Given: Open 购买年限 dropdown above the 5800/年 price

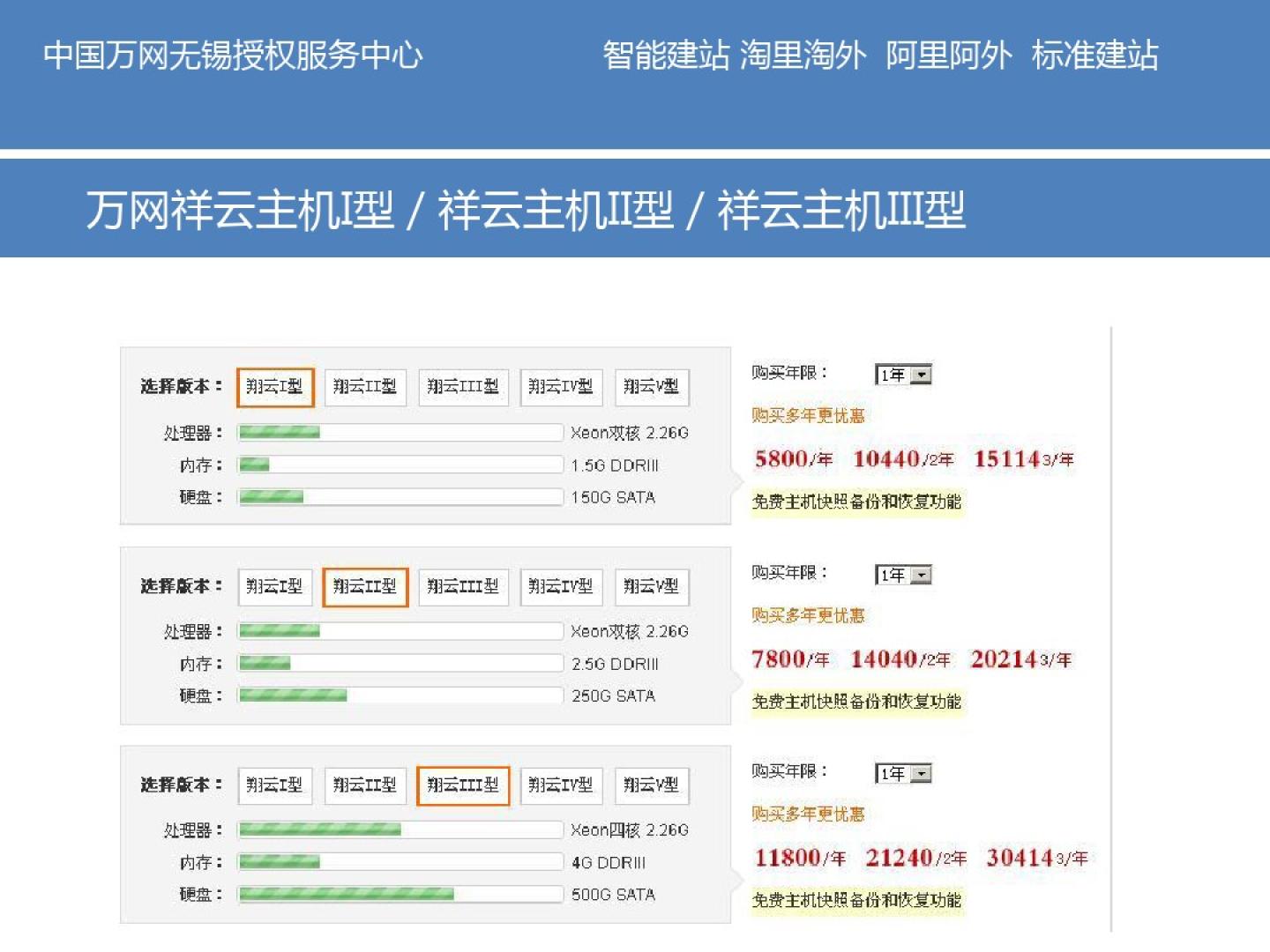Looking at the screenshot, I should click(x=903, y=375).
